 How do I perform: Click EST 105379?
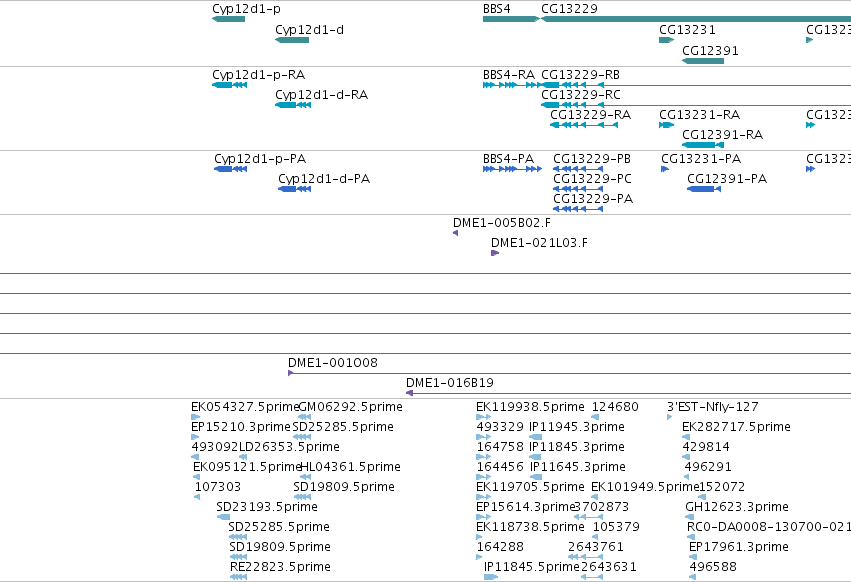pos(595,537)
